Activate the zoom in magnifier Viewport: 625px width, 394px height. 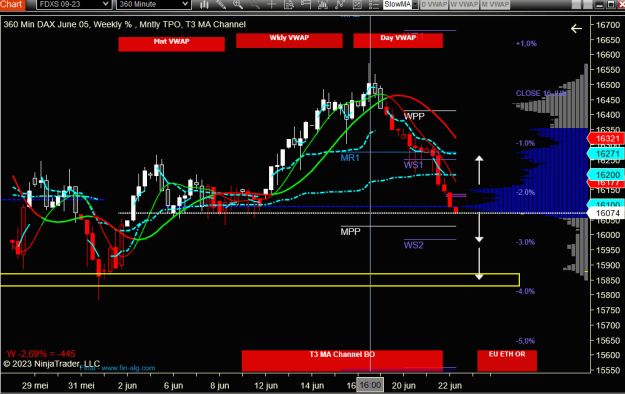(238, 4)
